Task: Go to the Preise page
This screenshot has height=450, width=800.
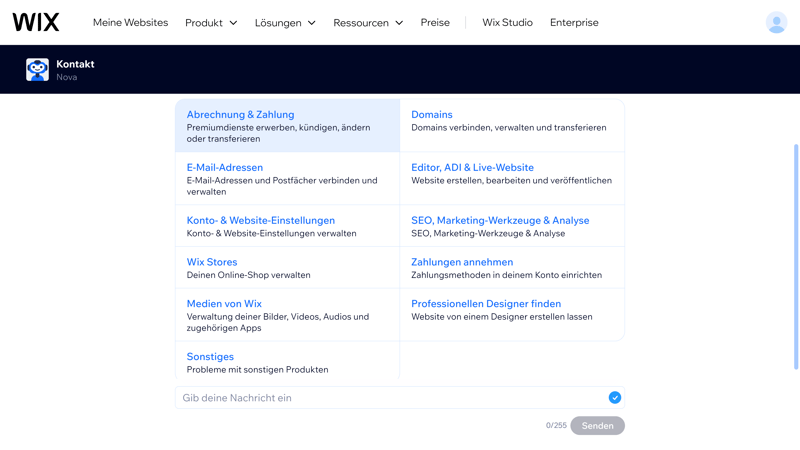Action: pyautogui.click(x=435, y=22)
